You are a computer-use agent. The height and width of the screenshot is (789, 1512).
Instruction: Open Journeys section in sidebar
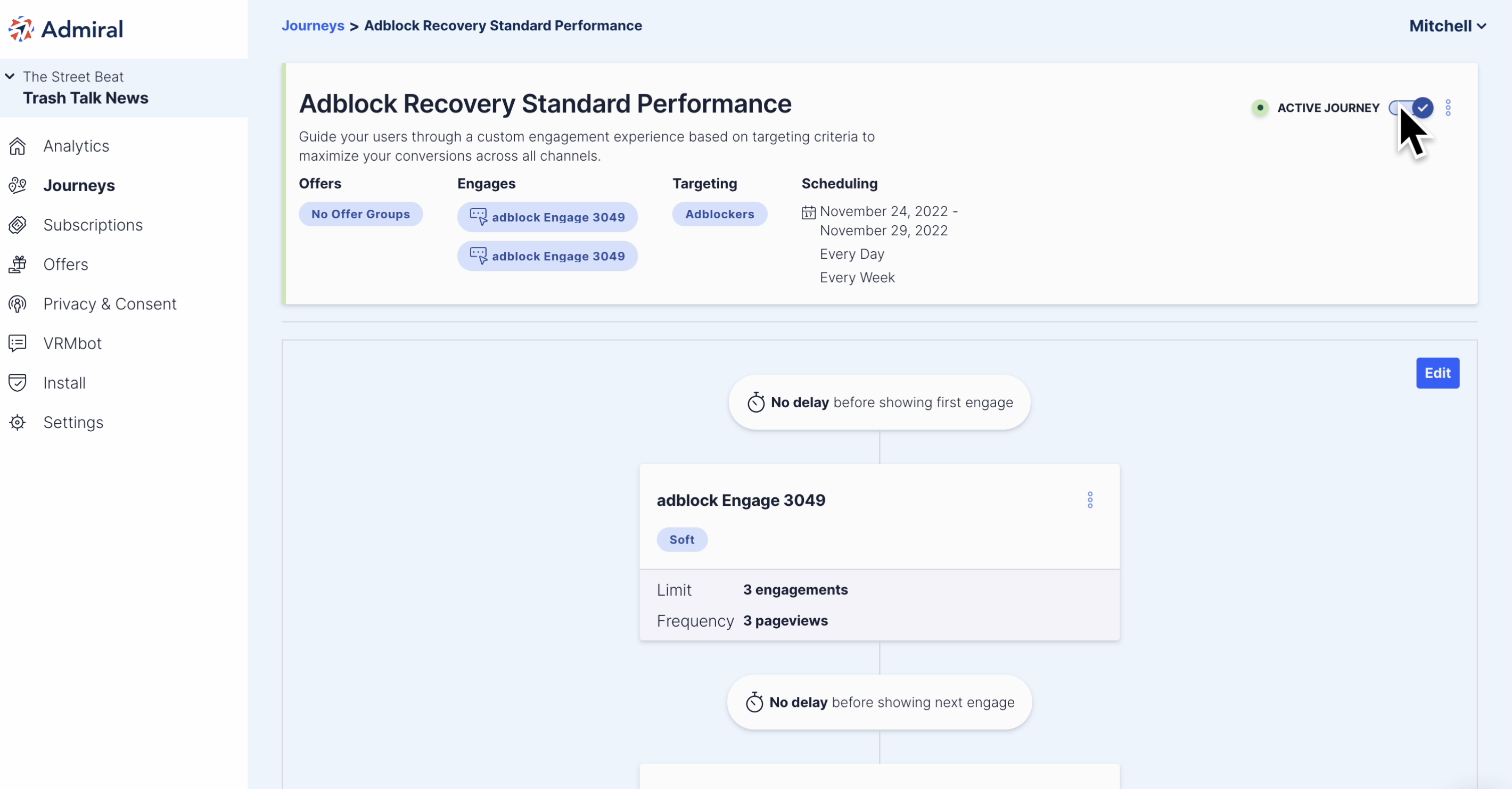pyautogui.click(x=79, y=185)
